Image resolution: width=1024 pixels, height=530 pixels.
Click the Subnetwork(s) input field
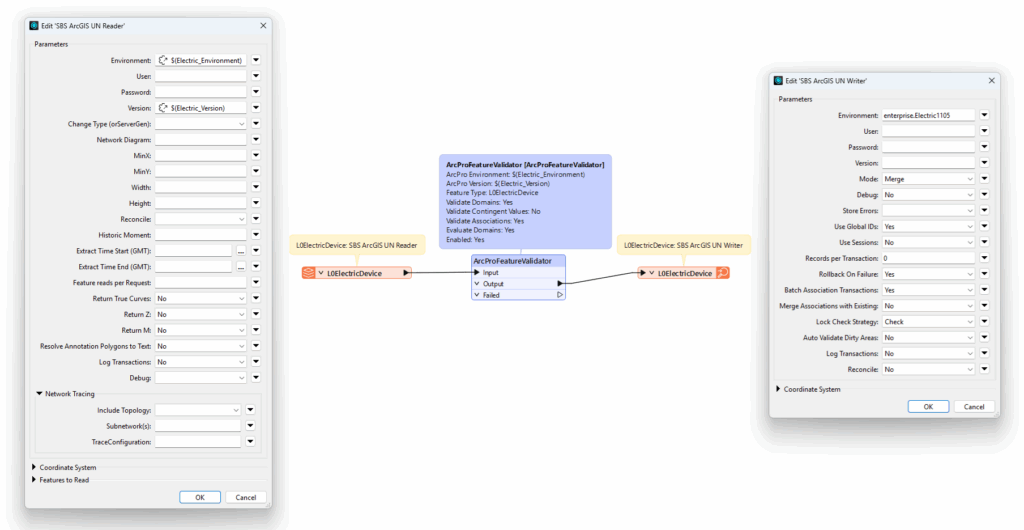[x=198, y=426]
